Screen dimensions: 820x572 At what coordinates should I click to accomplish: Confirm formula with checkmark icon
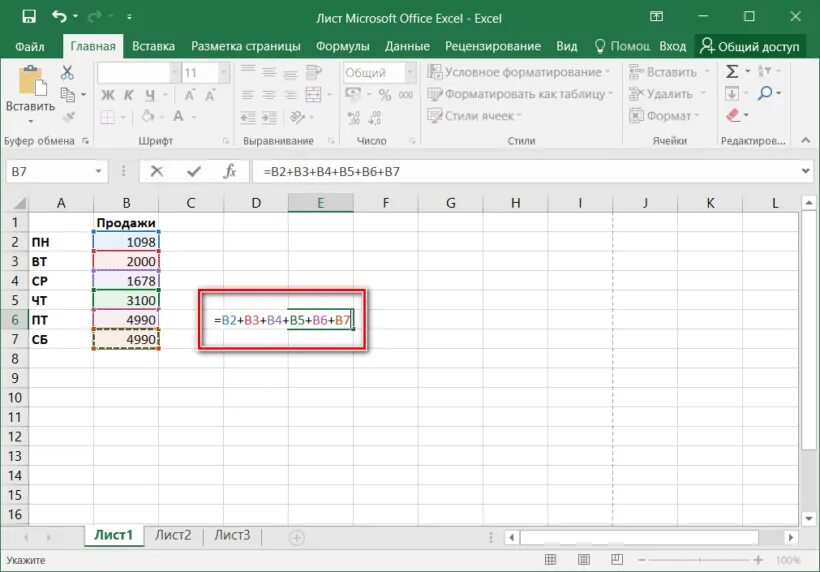194,171
